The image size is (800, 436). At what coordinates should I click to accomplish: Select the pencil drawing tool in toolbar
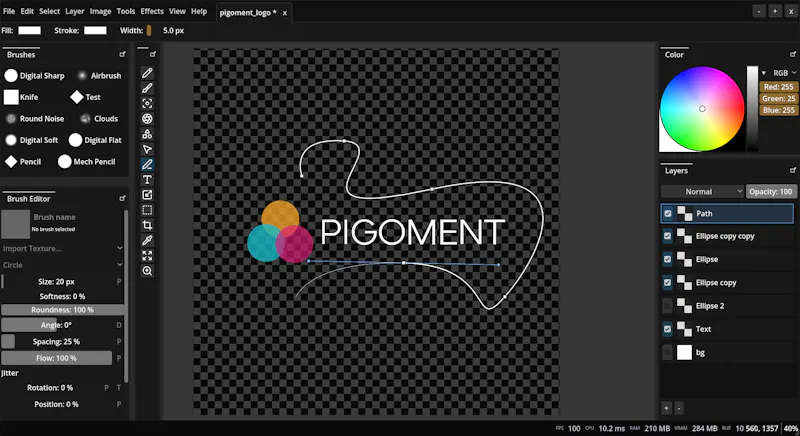(x=147, y=73)
